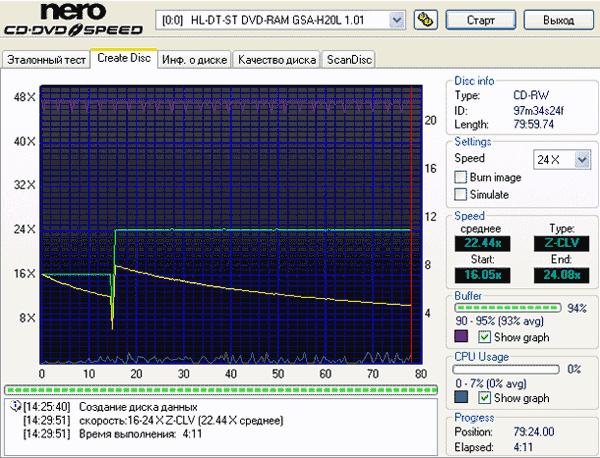Enable the Simulate checkbox
The image size is (600, 458).
[460, 194]
